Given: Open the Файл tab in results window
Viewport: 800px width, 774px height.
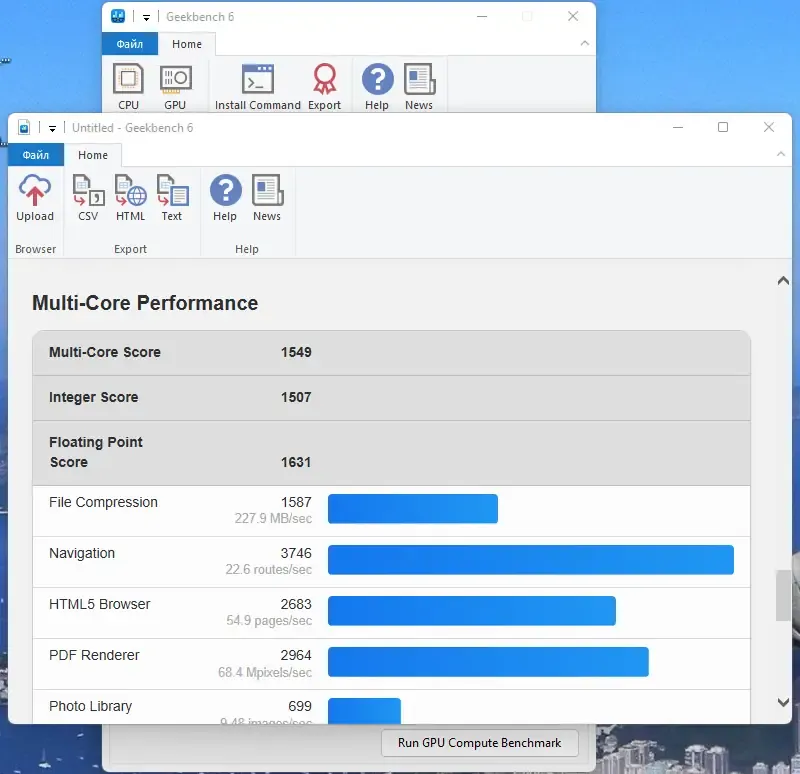Looking at the screenshot, I should point(36,155).
